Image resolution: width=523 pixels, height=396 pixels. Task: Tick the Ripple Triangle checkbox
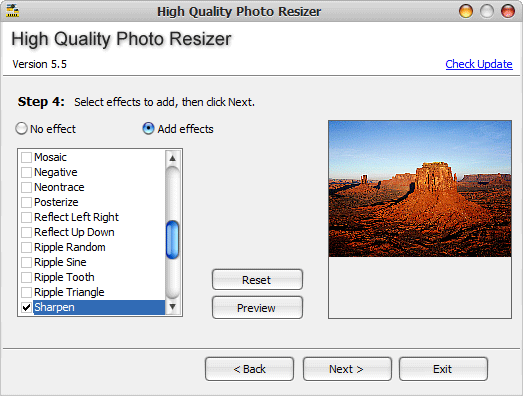26,292
